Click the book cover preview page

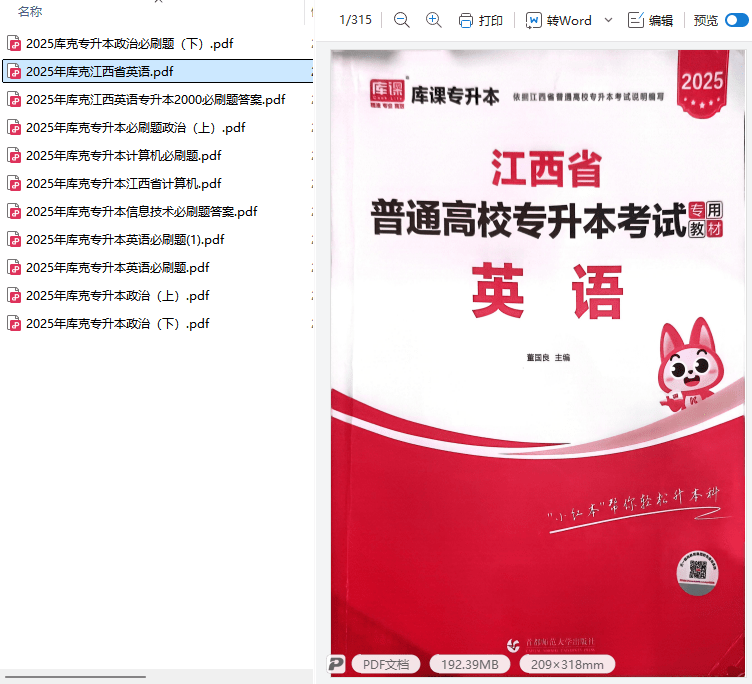tap(538, 363)
